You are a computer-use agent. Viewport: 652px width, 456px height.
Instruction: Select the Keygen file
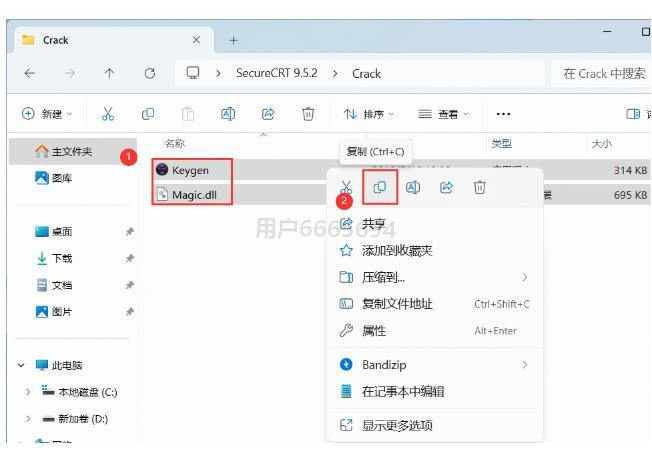tap(190, 170)
